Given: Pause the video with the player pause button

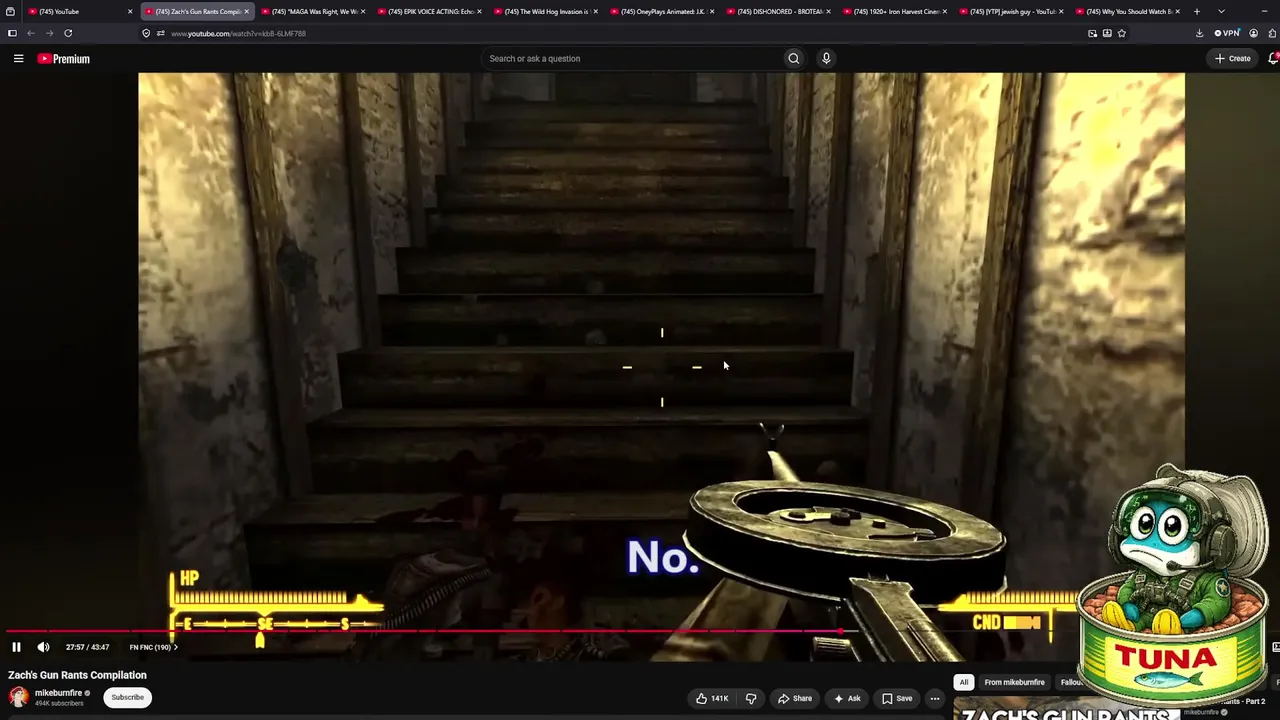Looking at the screenshot, I should [x=16, y=647].
